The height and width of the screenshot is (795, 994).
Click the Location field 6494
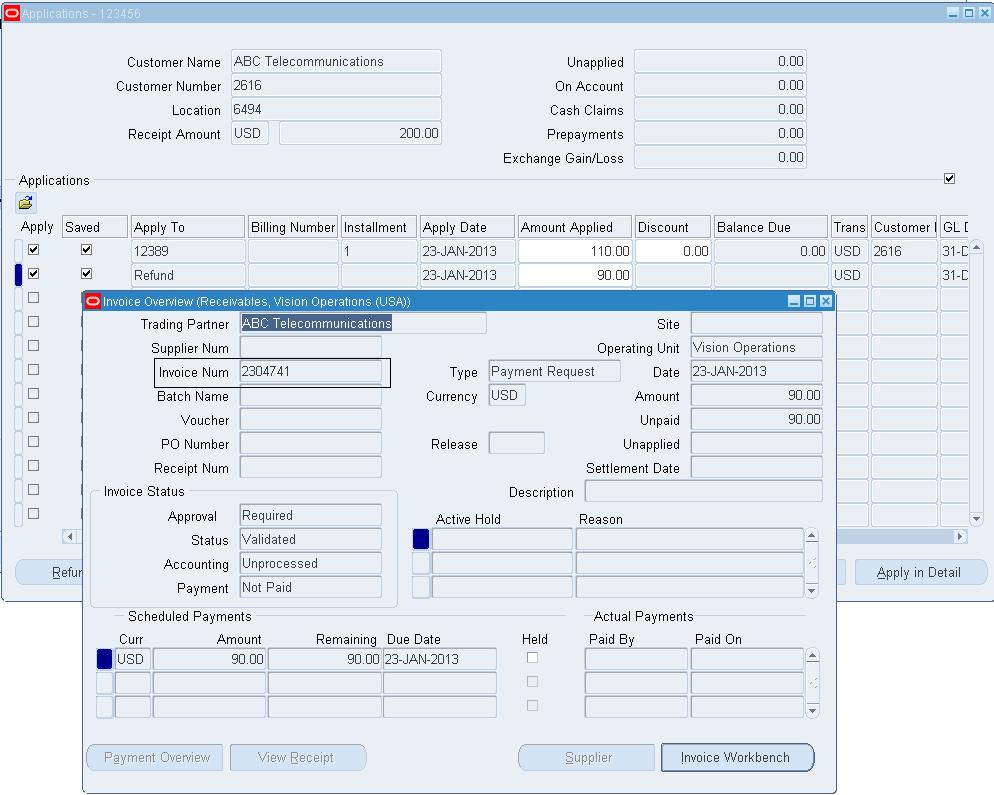pos(336,110)
